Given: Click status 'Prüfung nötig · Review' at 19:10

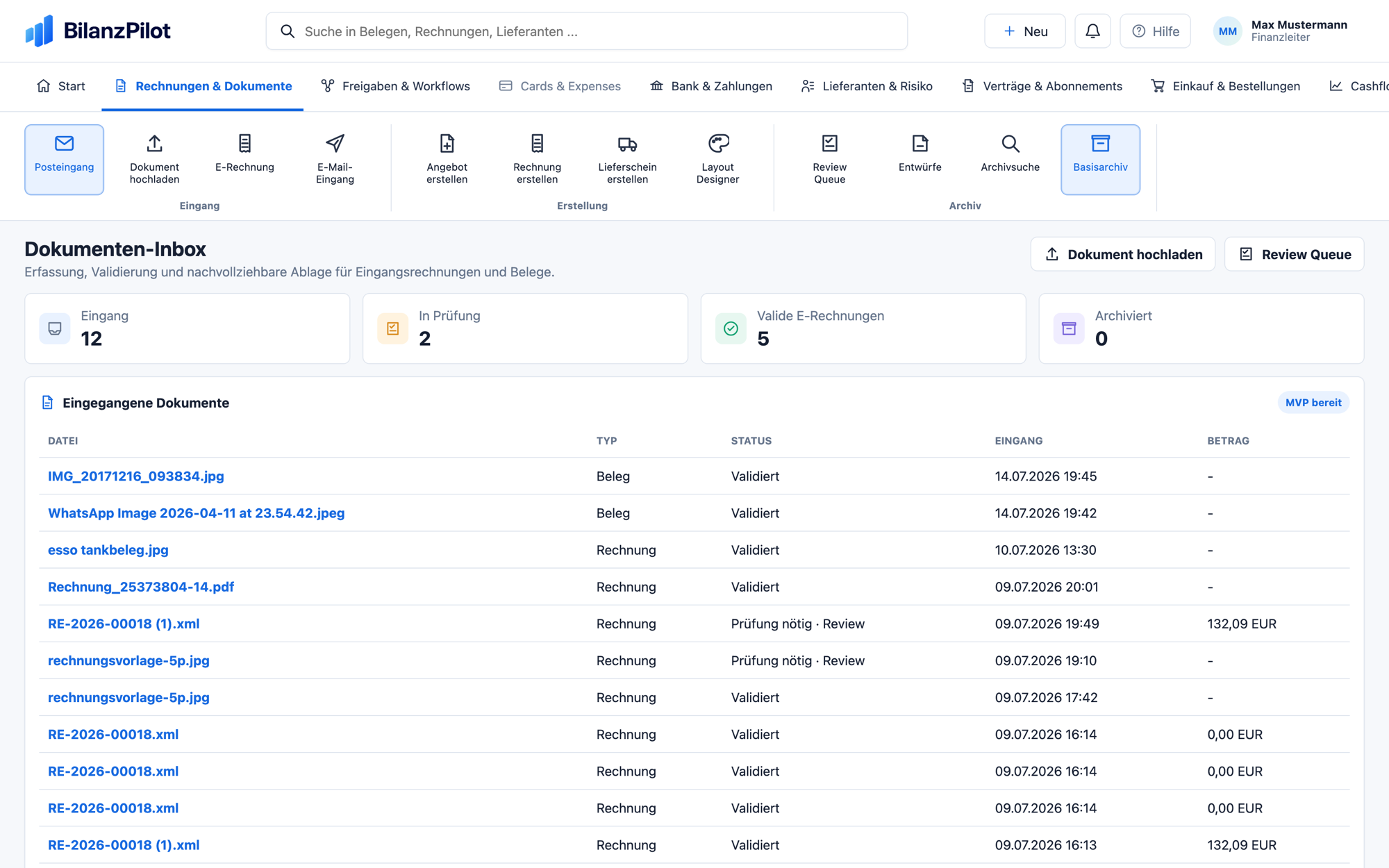Looking at the screenshot, I should [797, 660].
